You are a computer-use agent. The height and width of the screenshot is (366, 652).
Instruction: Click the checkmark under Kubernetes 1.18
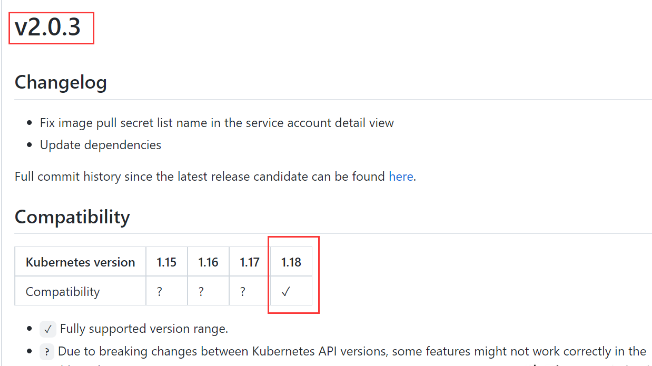point(286,292)
